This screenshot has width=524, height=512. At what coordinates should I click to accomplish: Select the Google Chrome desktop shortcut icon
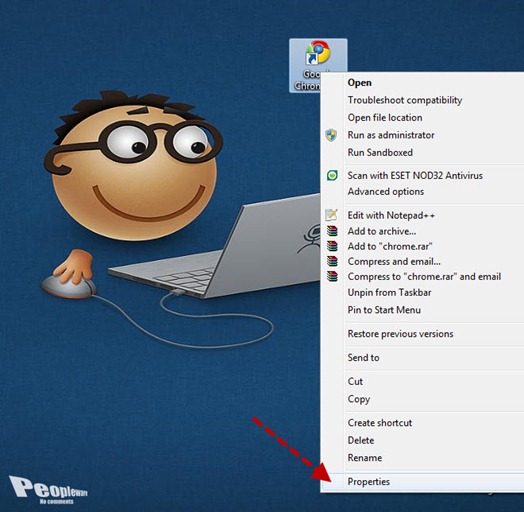pos(318,52)
